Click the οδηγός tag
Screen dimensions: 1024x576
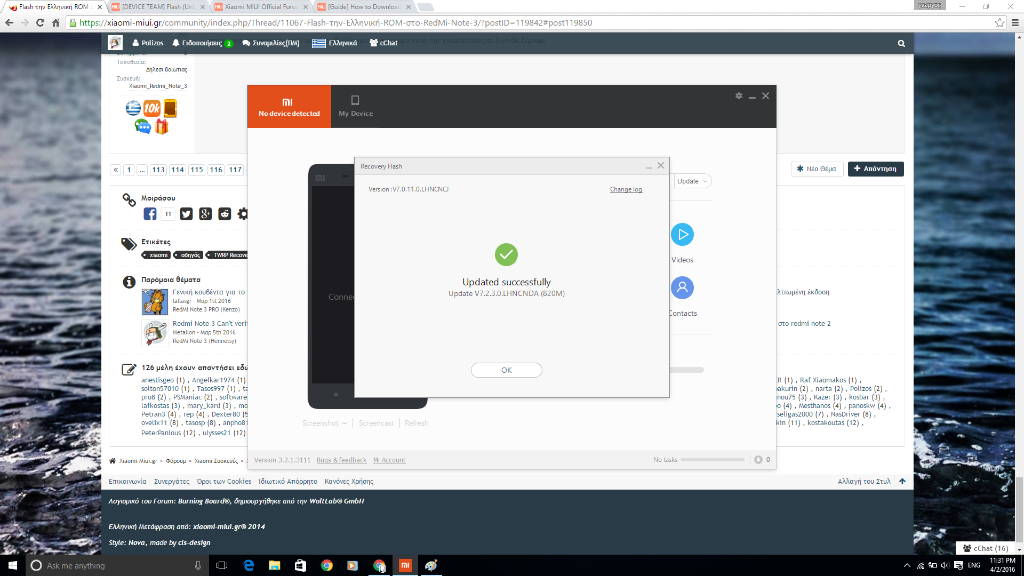click(188, 255)
